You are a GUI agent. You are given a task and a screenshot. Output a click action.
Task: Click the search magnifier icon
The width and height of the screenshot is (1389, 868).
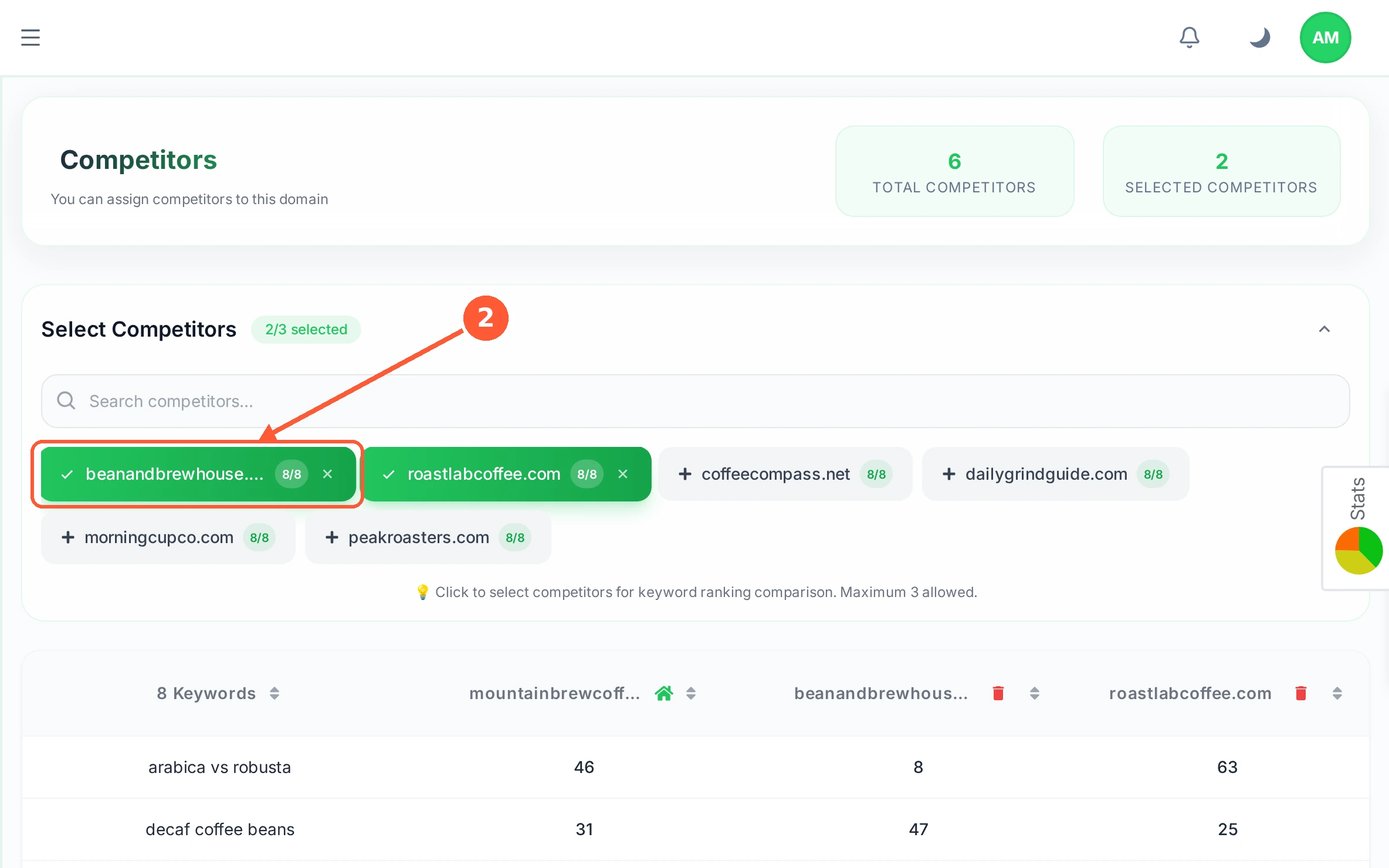tap(66, 401)
